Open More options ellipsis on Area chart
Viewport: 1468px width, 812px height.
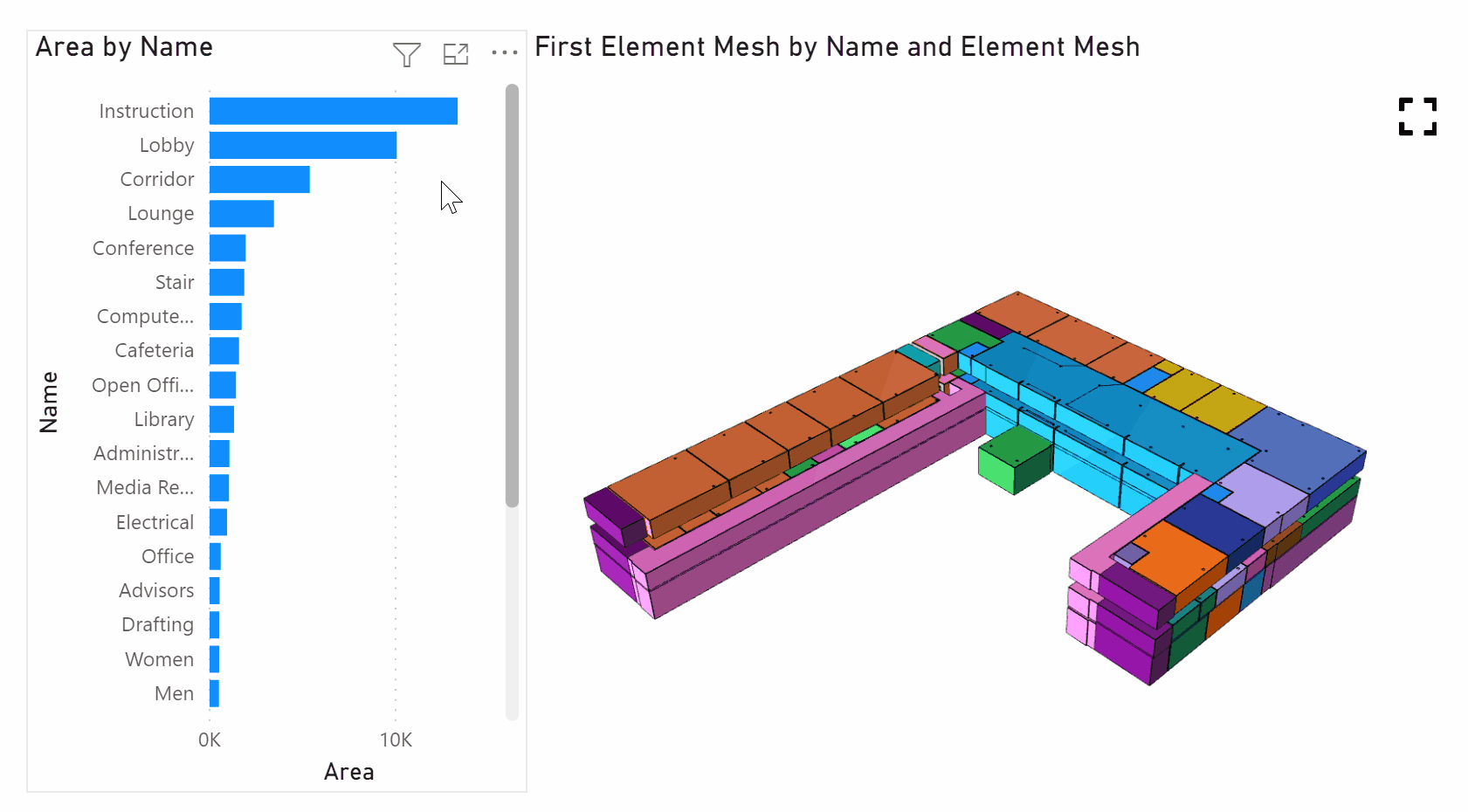(x=505, y=53)
